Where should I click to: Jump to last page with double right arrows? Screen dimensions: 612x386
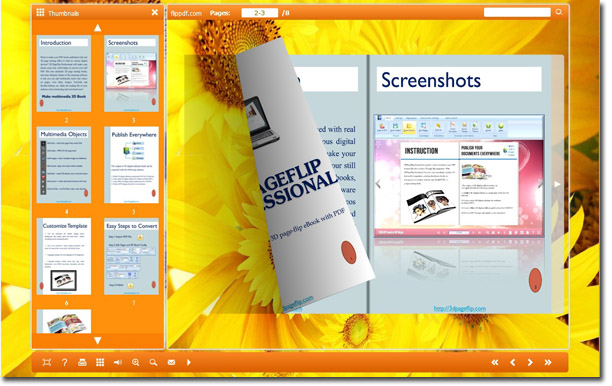[548, 363]
